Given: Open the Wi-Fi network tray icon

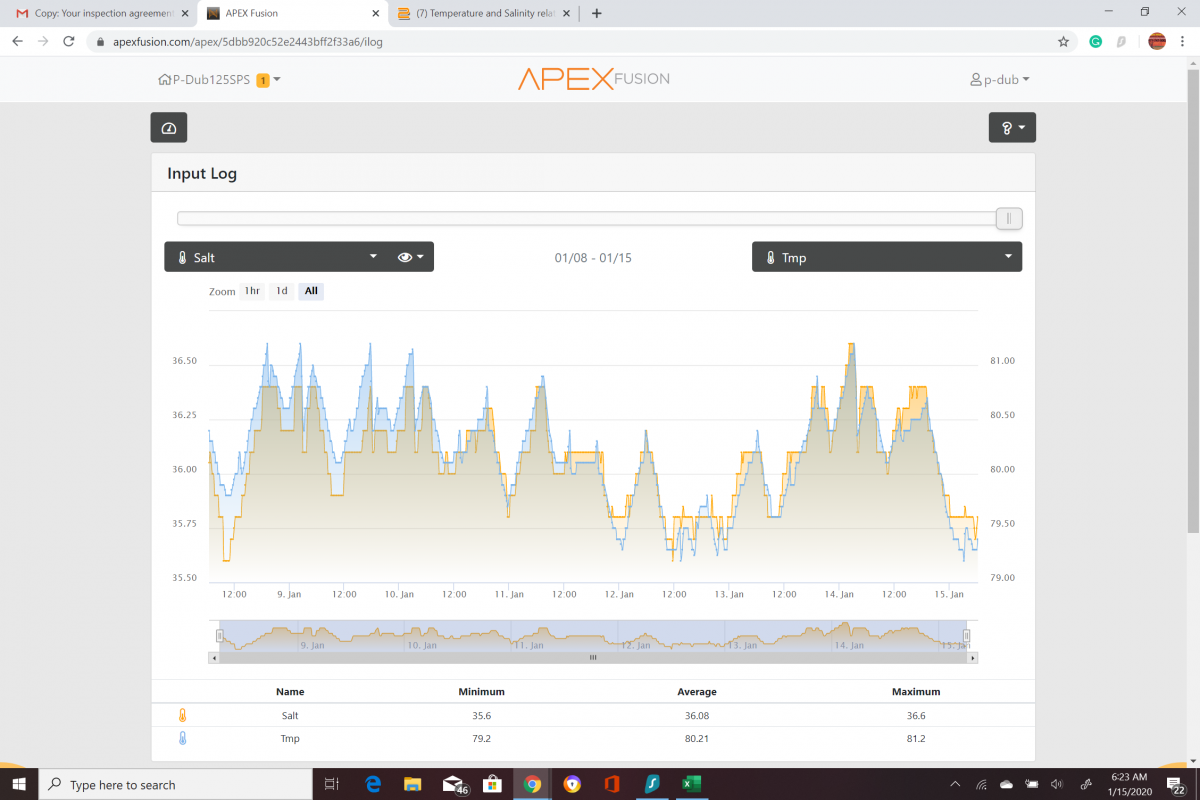Looking at the screenshot, I should click(x=982, y=784).
